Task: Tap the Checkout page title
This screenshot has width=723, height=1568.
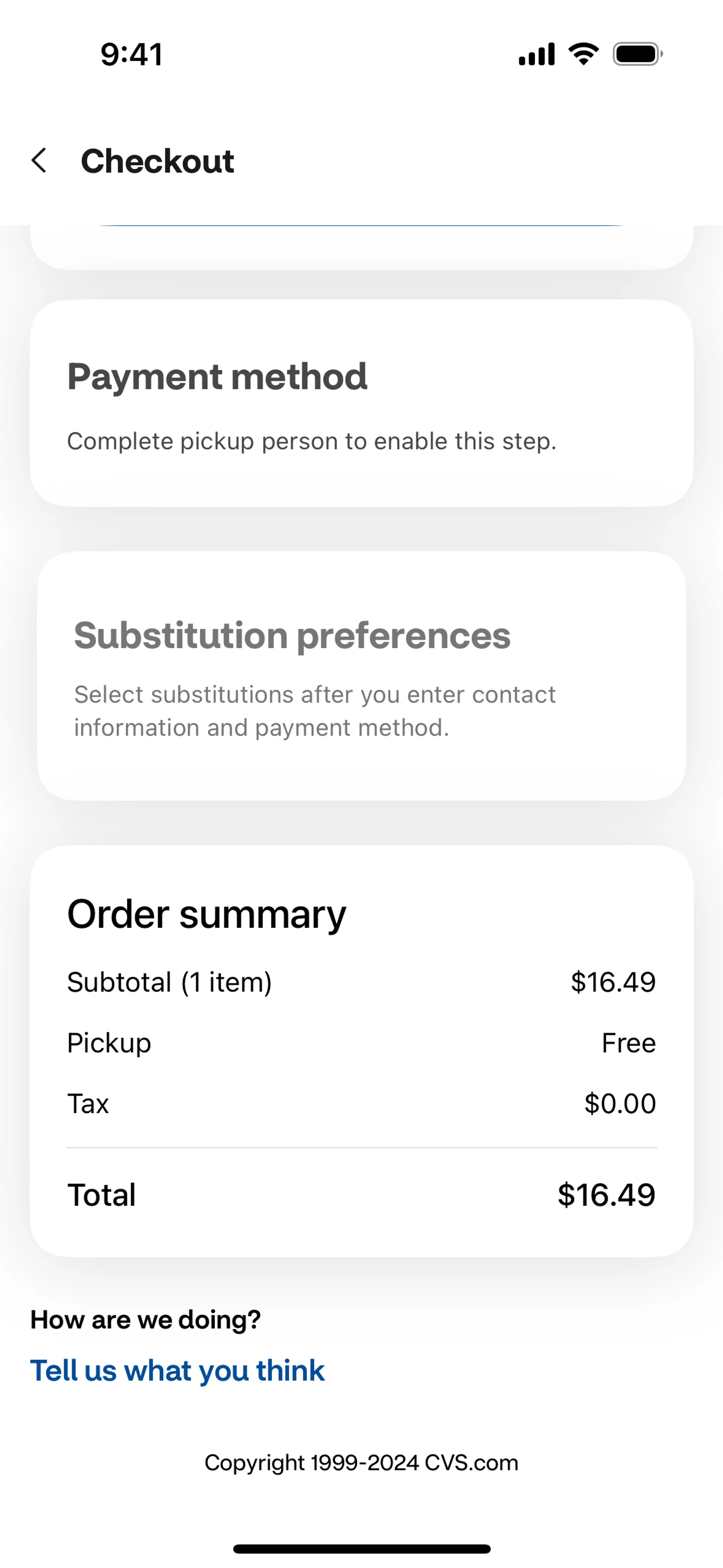Action: click(x=158, y=161)
